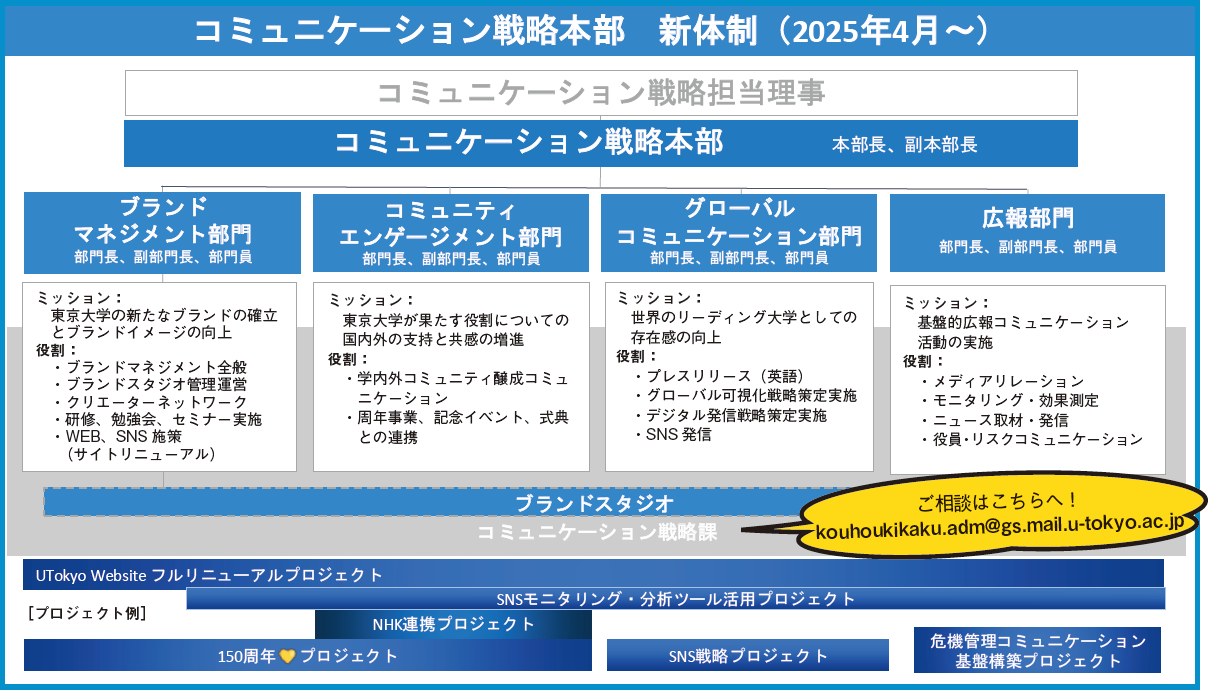The width and height of the screenshot is (1208, 690).
Task: Click the クリエーターネットワーク bullet
Action: 149,402
